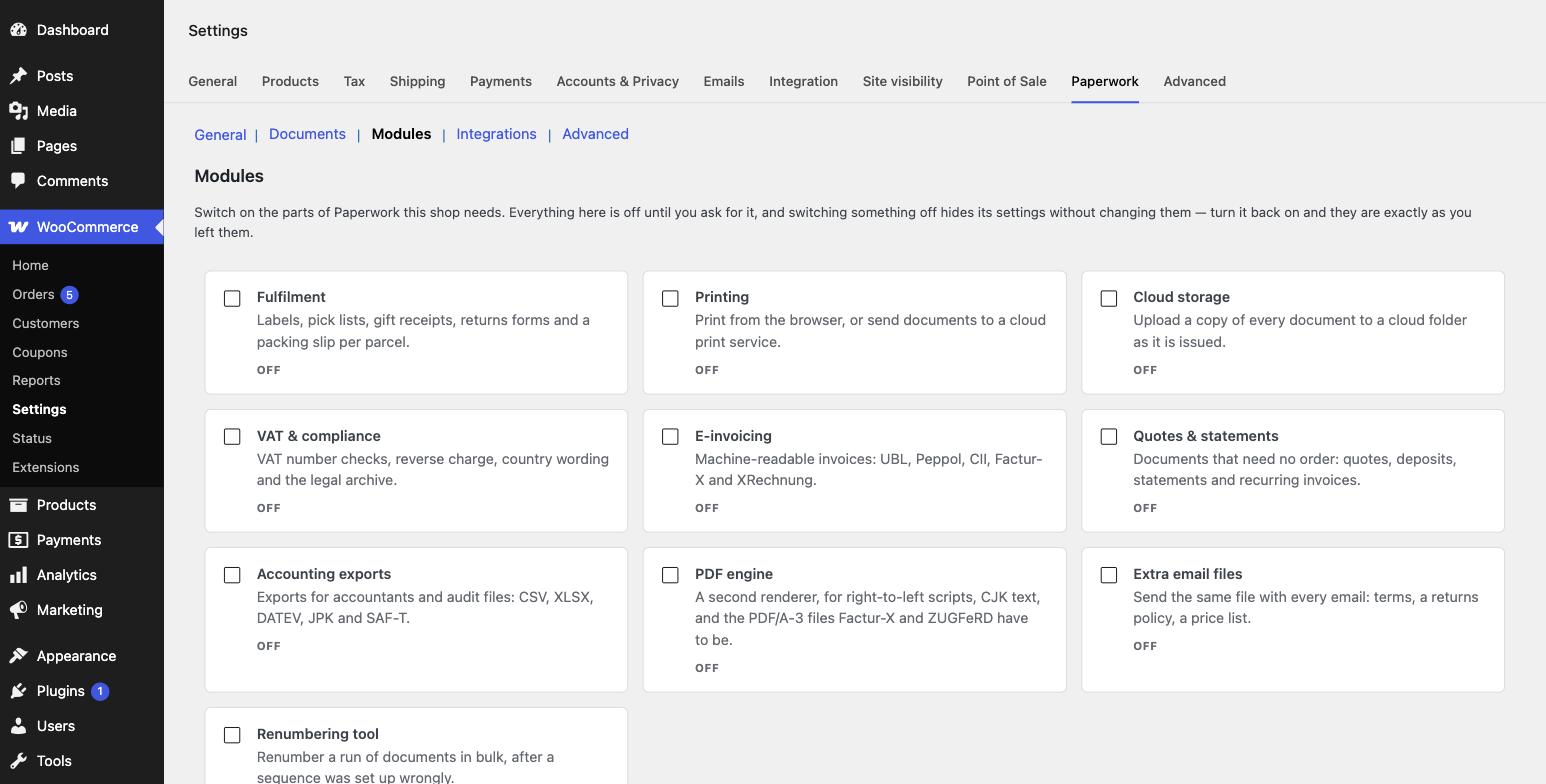This screenshot has width=1546, height=784.
Task: Click the Orders count badge 5
Action: [x=69, y=295]
